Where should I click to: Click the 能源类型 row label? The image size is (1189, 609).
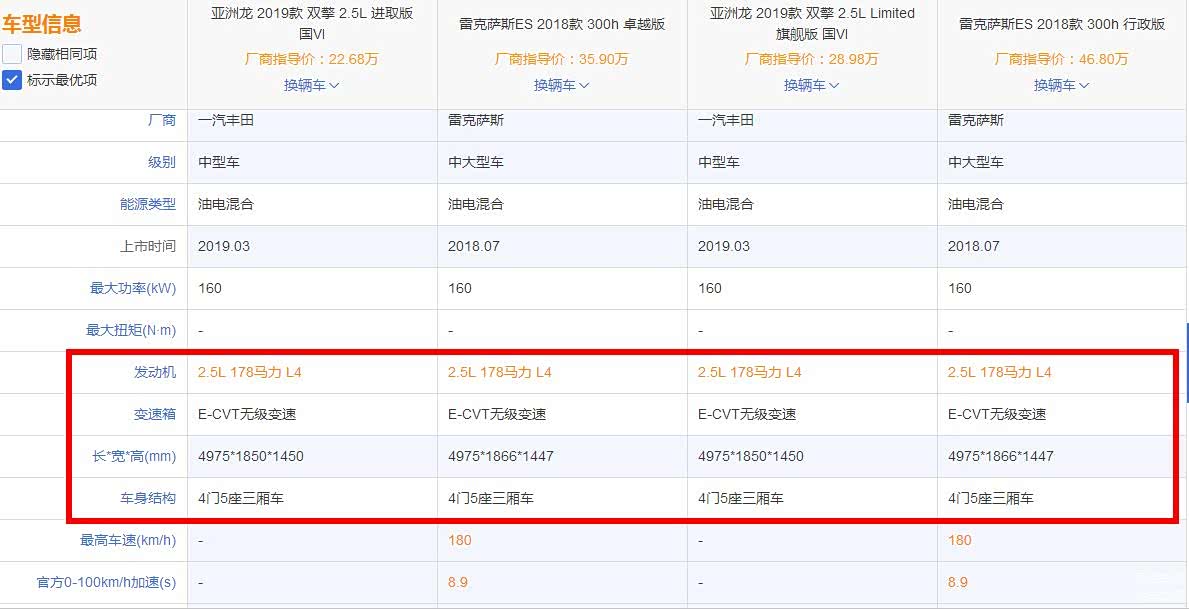[147, 204]
